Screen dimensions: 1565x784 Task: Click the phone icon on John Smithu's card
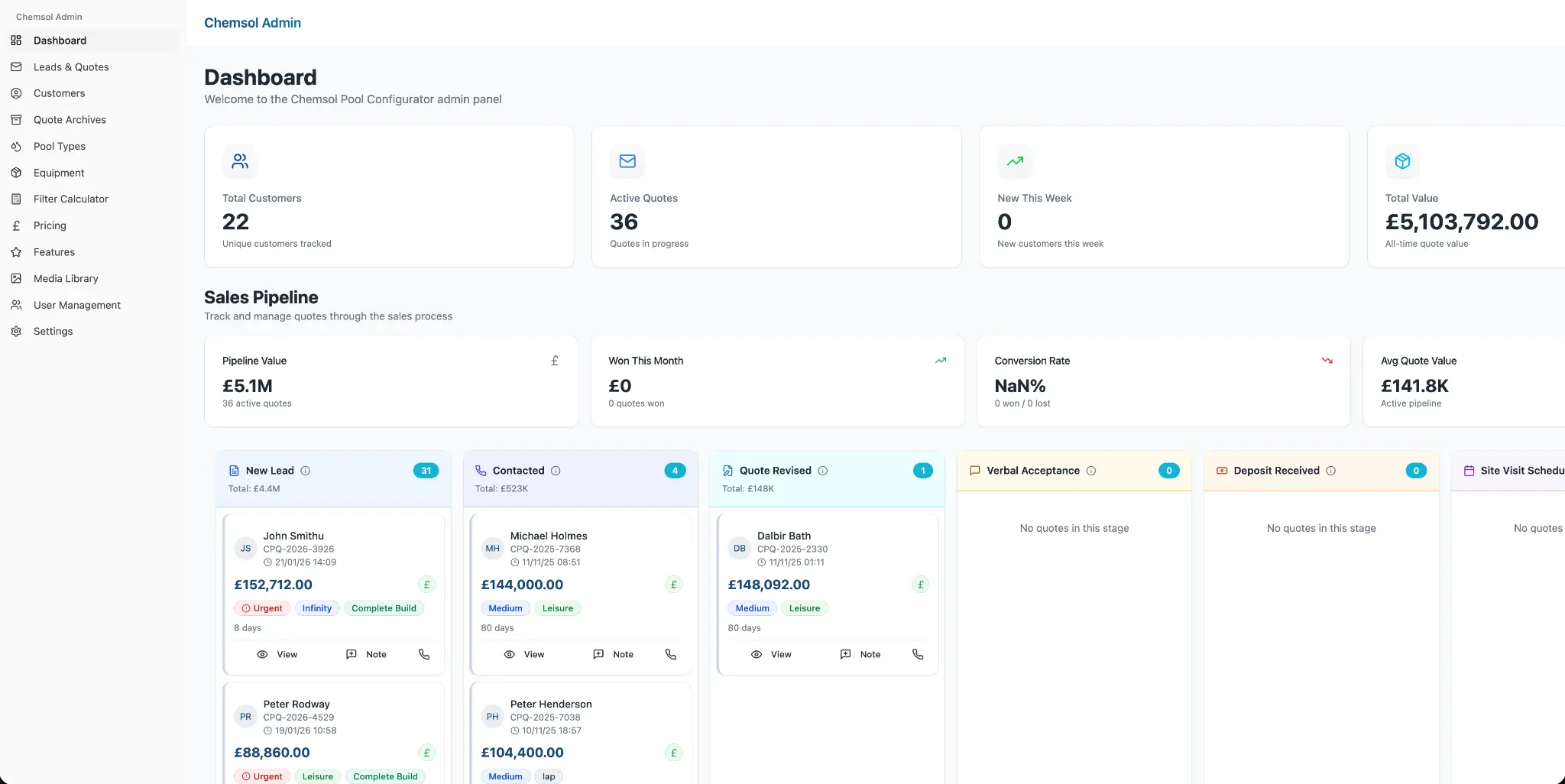tap(423, 654)
